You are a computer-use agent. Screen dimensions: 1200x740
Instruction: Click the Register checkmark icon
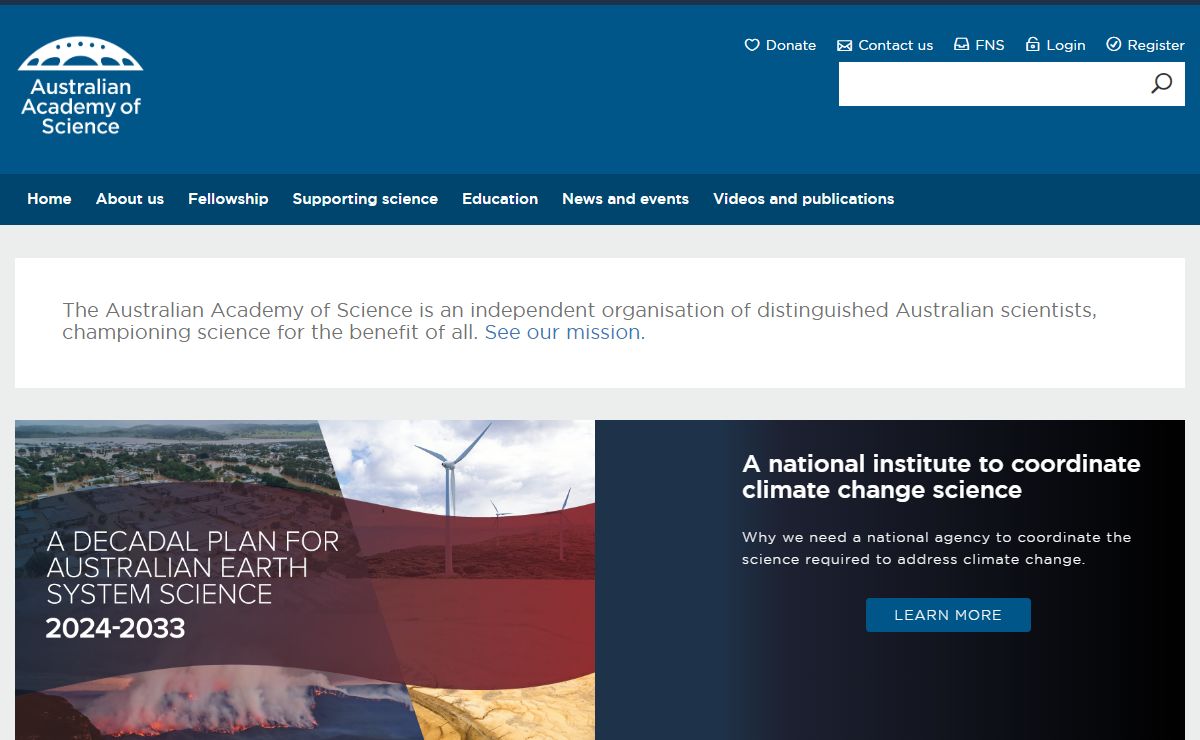point(1114,45)
